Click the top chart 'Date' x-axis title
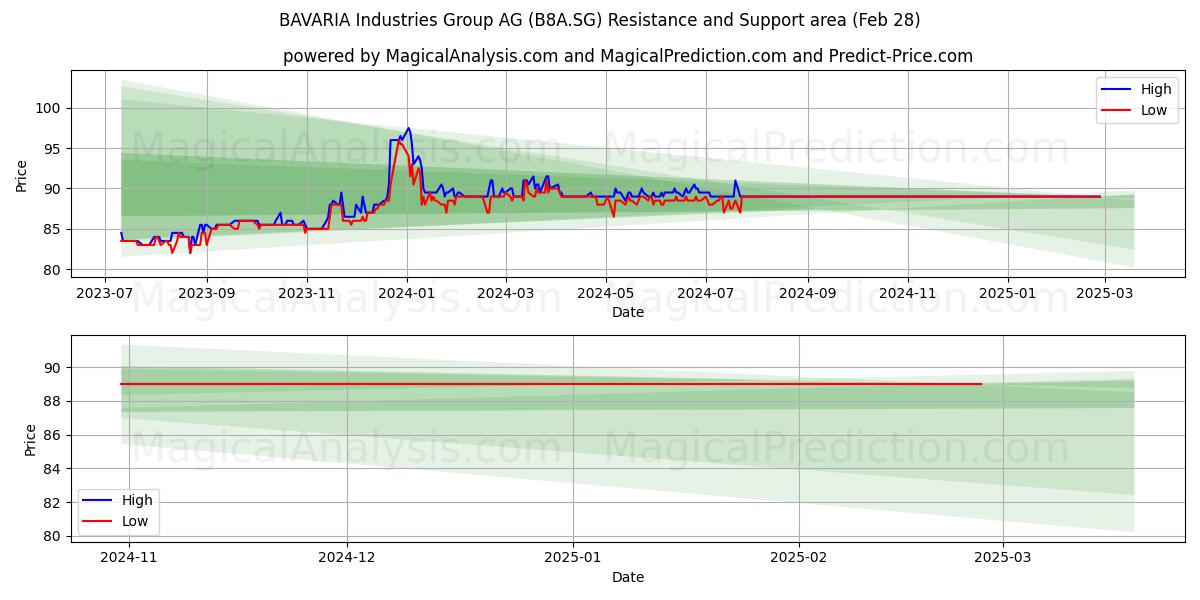 click(628, 313)
